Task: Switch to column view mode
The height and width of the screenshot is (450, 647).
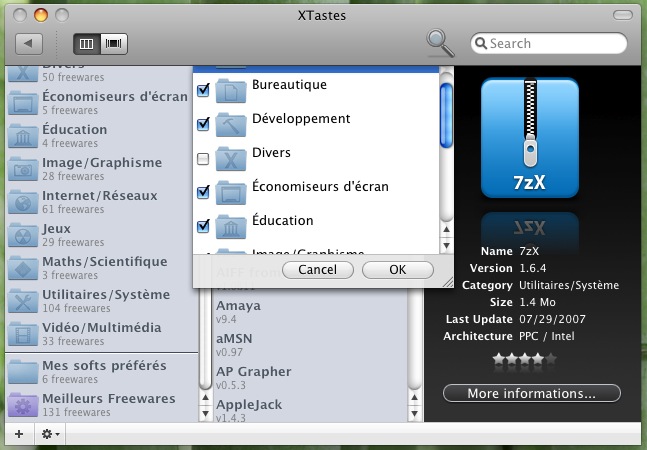Action: point(86,44)
